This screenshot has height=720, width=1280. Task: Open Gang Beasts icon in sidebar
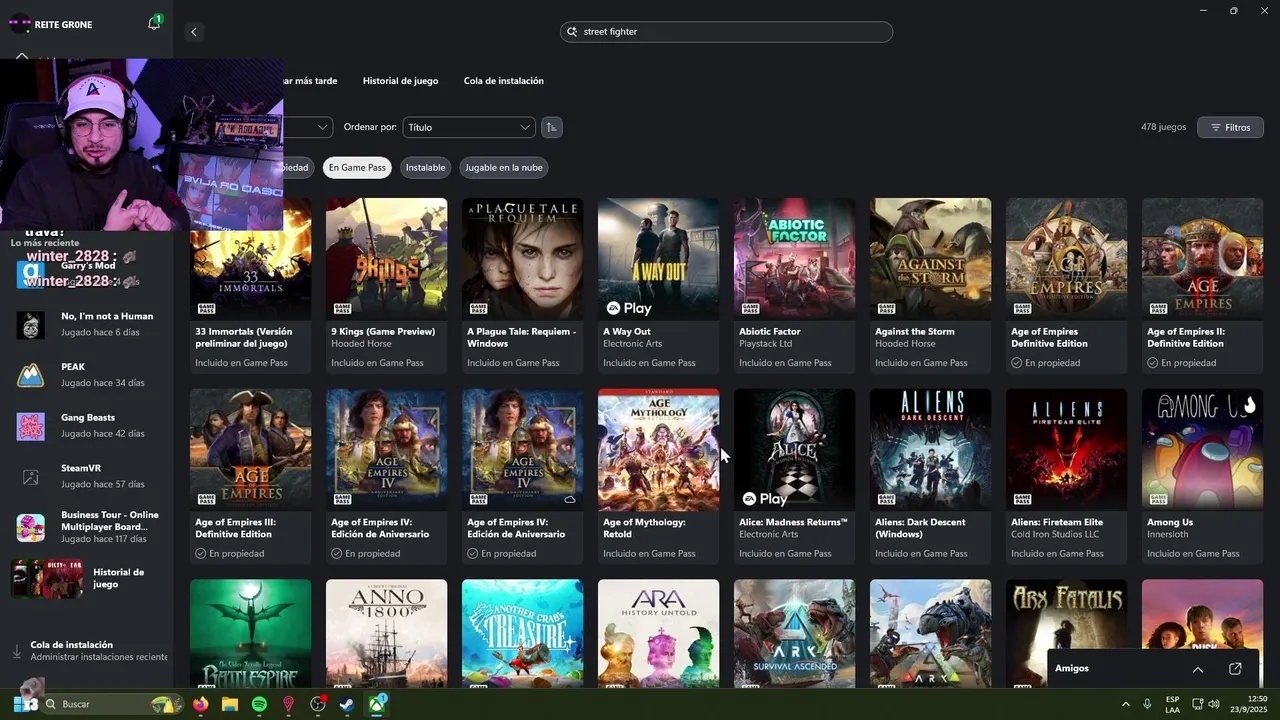click(x=31, y=426)
